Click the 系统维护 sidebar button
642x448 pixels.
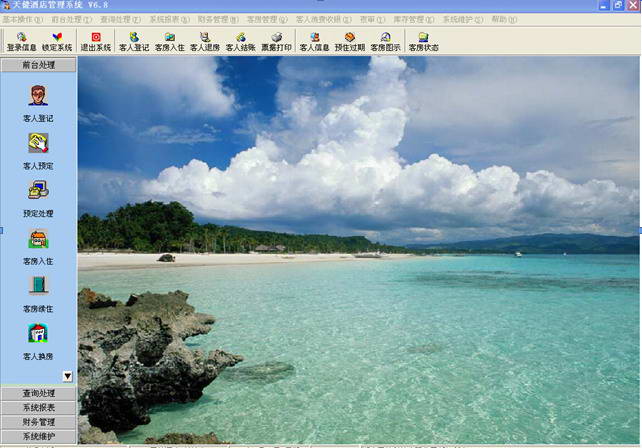pyautogui.click(x=38, y=436)
